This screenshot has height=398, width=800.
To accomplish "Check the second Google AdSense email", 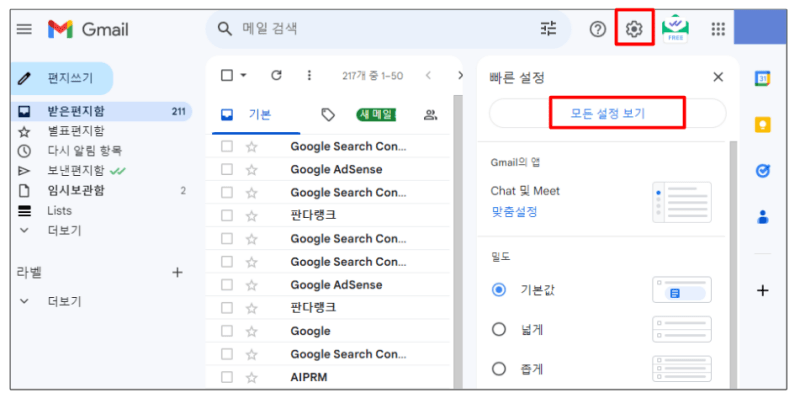I will [227, 285].
